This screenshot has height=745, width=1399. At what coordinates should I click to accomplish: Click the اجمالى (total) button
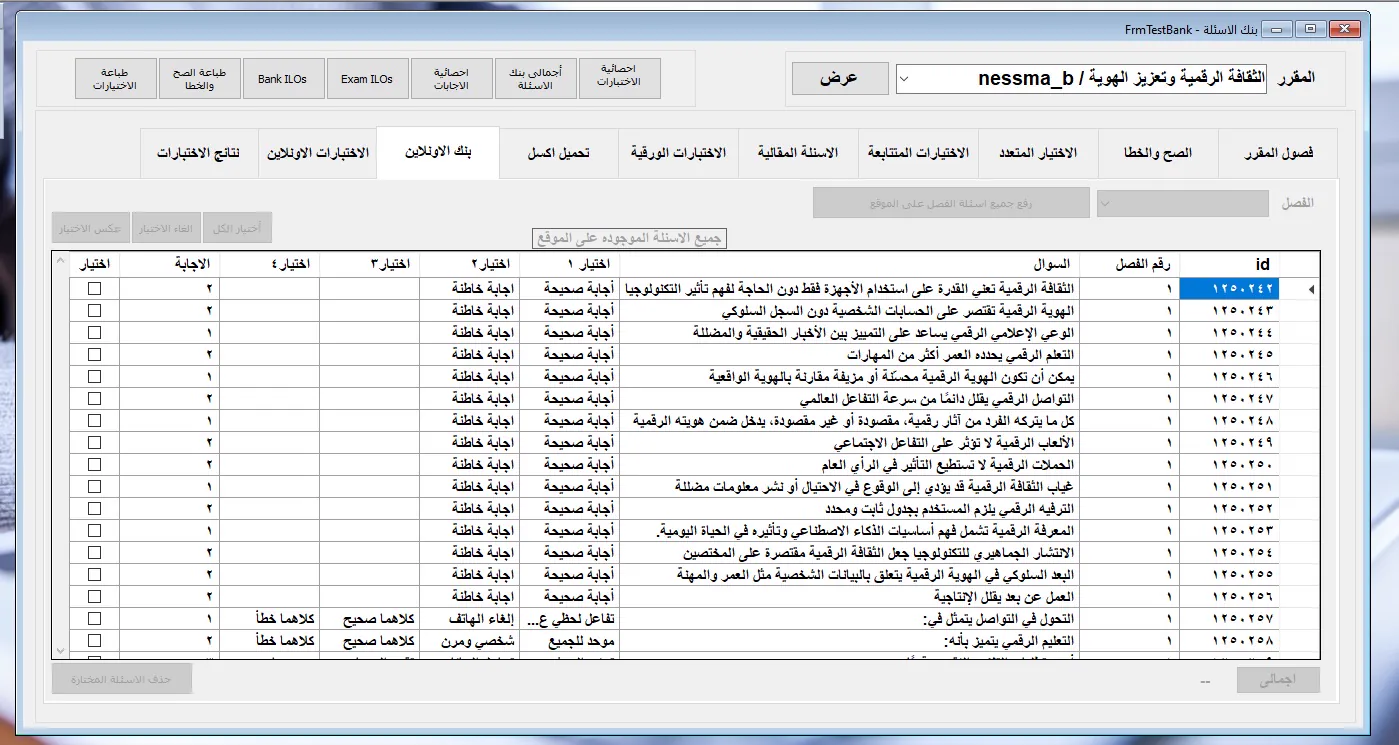1278,680
